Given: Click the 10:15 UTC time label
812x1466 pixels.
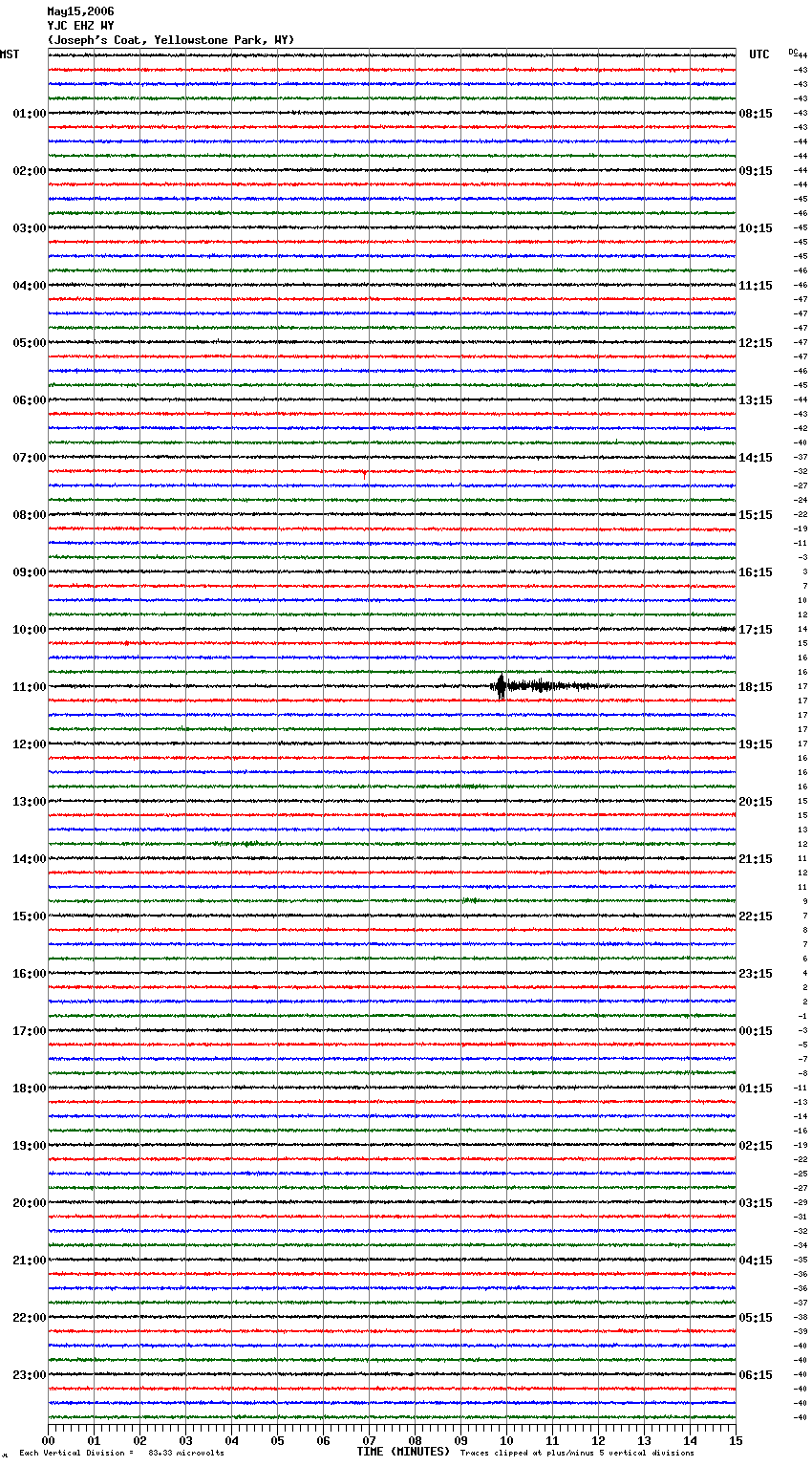Looking at the screenshot, I should (756, 228).
